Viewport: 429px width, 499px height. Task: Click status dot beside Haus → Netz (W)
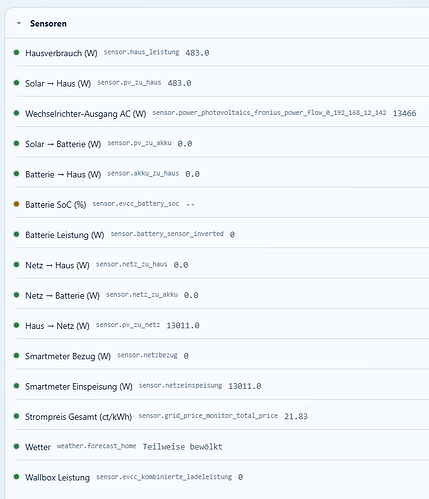pos(16,325)
